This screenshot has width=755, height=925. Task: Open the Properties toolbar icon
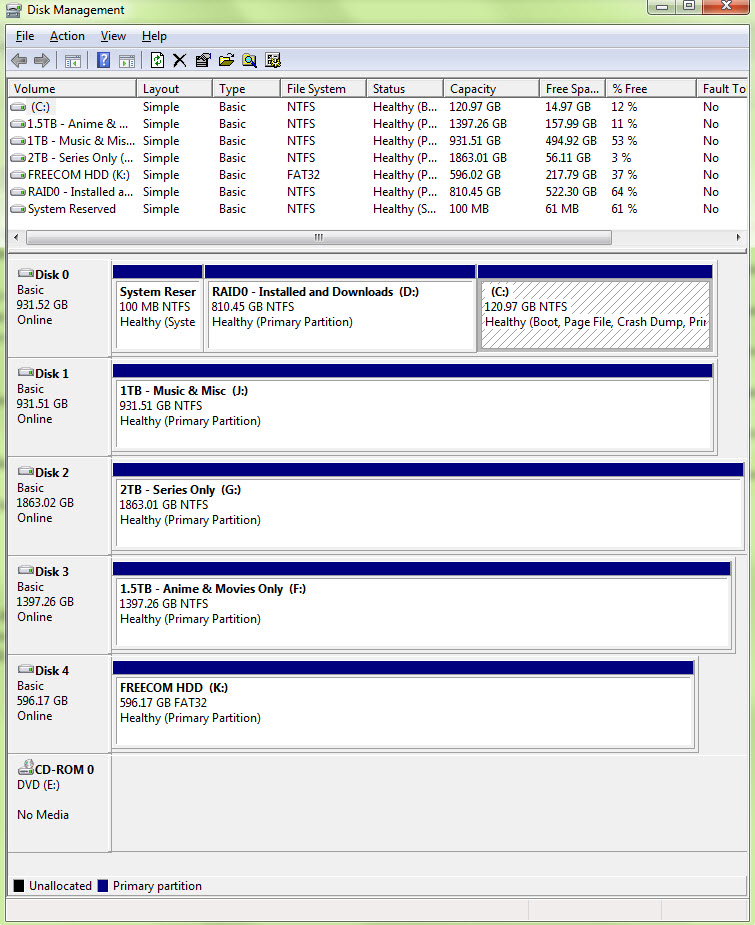pos(203,60)
